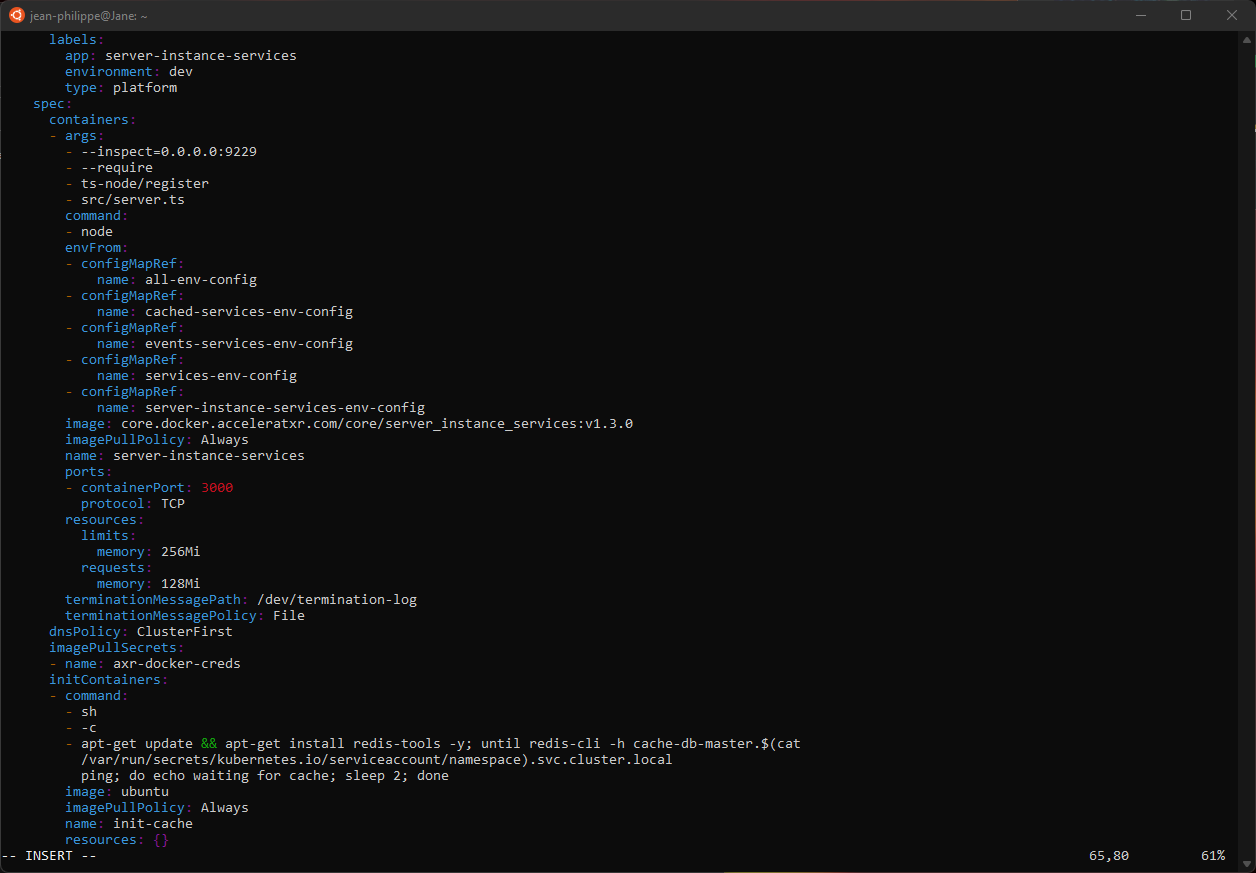Click the Ubuntu icon in title bar
The width and height of the screenshot is (1256, 873).
(x=16, y=15)
